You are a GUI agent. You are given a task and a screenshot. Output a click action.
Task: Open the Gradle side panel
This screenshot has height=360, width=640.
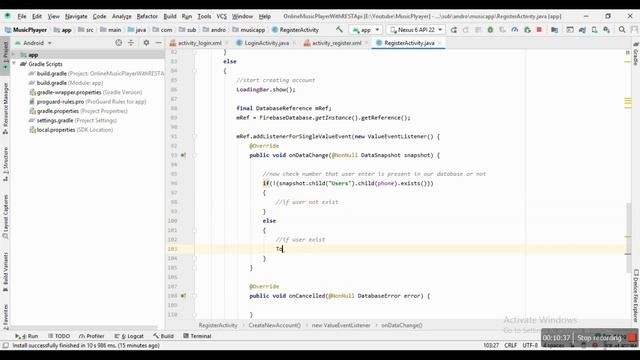(636, 54)
